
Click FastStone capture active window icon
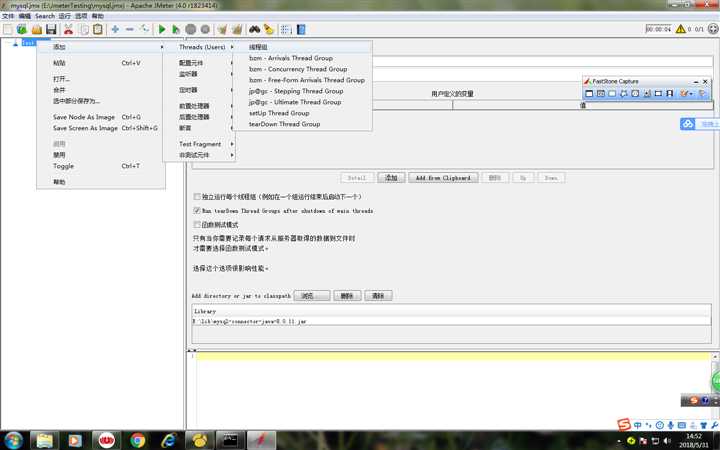click(x=589, y=93)
